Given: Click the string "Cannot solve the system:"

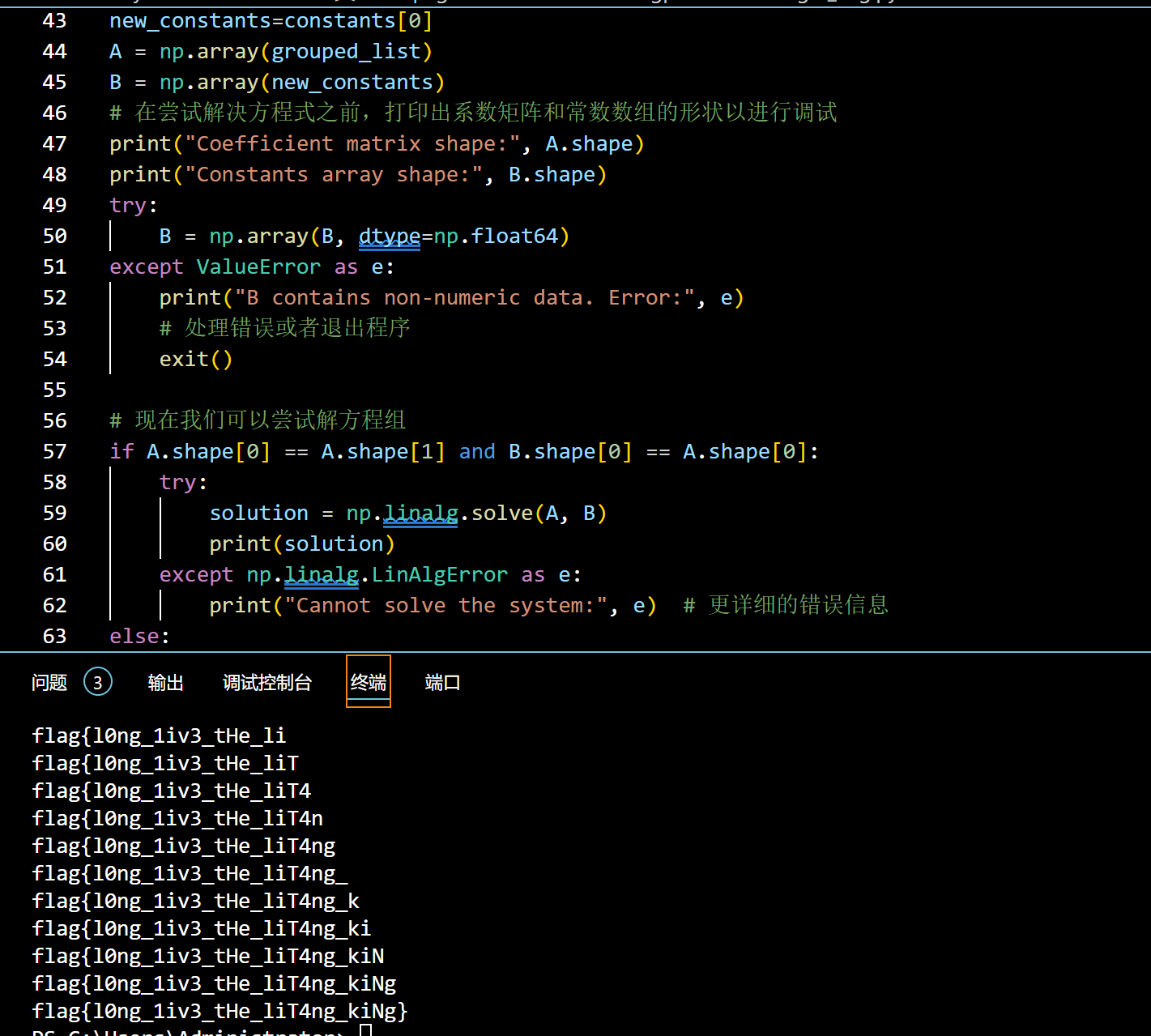Looking at the screenshot, I should point(446,605).
